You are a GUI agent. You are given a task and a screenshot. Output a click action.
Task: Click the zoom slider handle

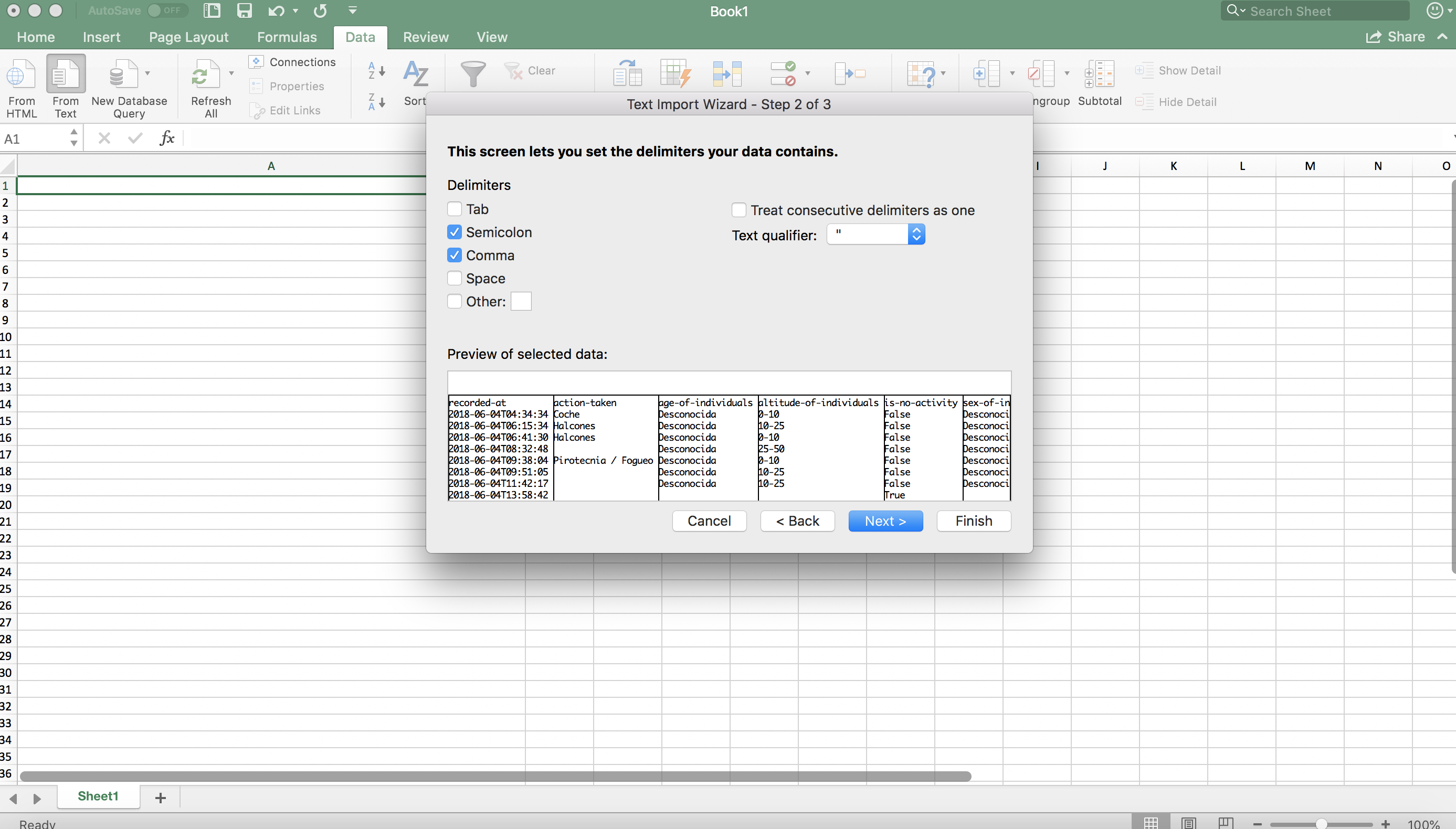[1322, 824]
